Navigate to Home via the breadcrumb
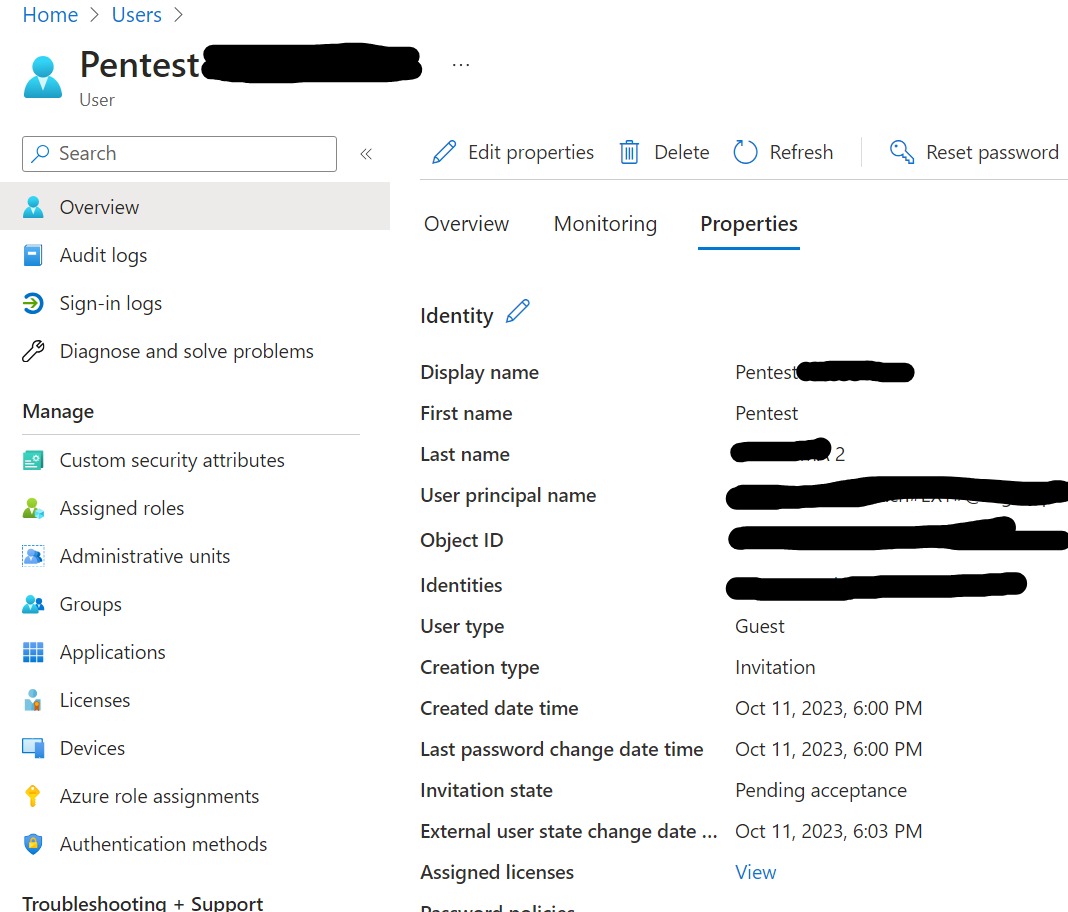 [x=50, y=14]
